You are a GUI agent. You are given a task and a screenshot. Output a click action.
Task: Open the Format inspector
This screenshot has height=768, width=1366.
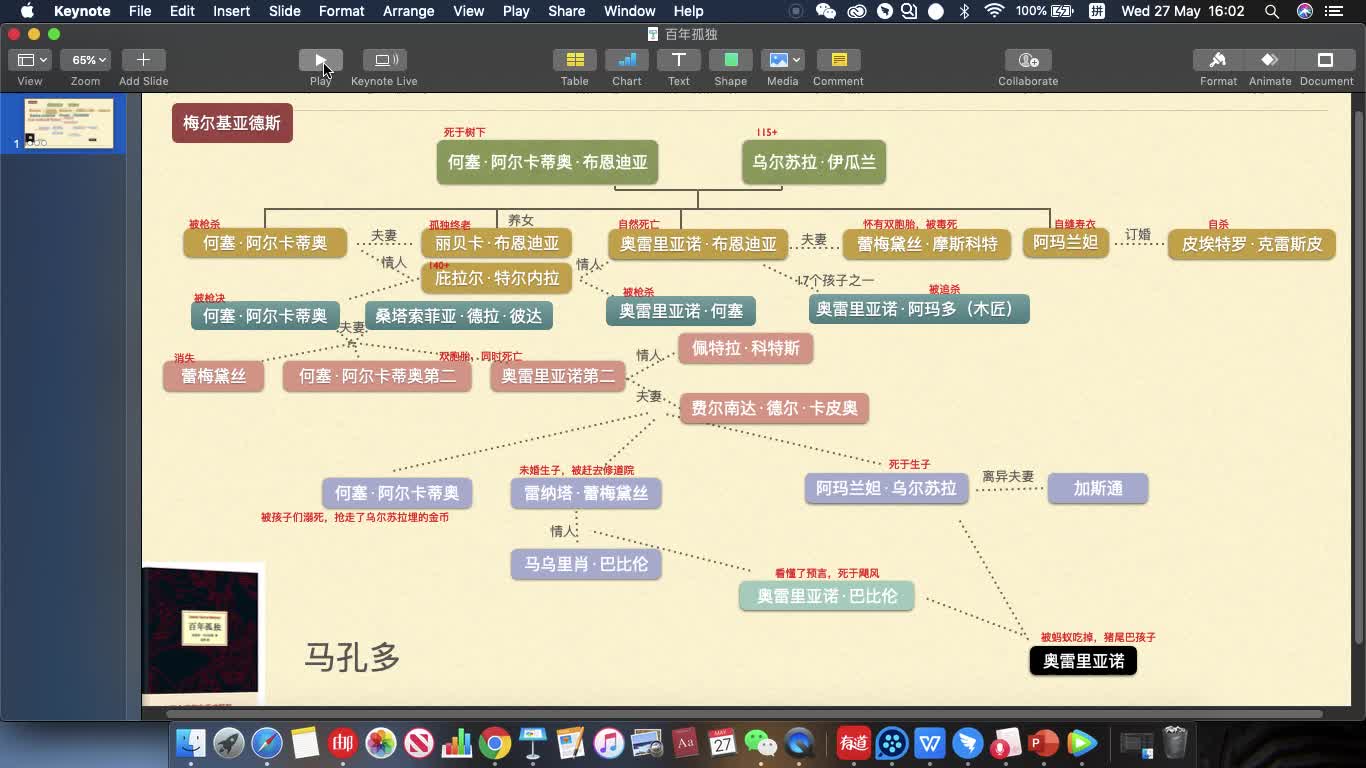[x=1218, y=60]
